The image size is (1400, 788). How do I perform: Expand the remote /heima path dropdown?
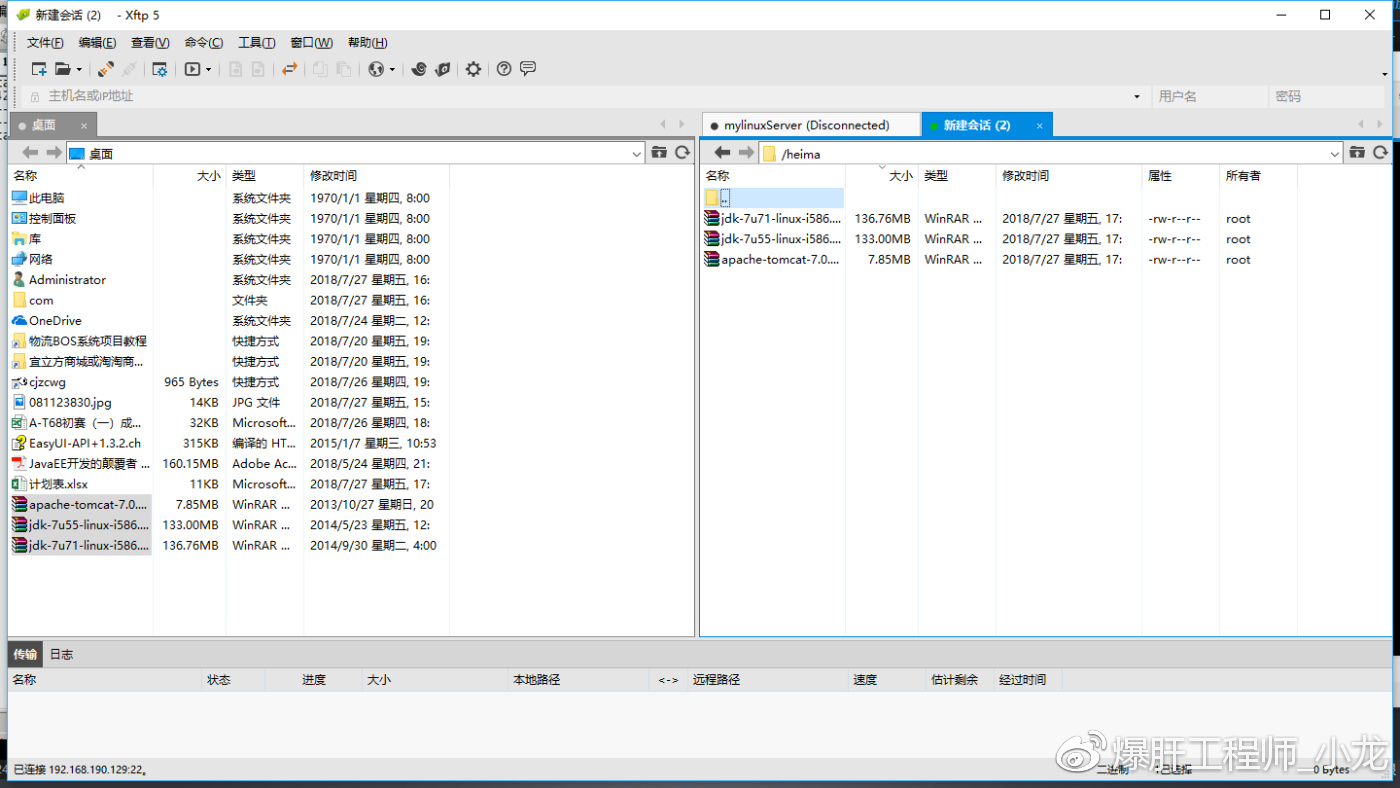(1335, 154)
